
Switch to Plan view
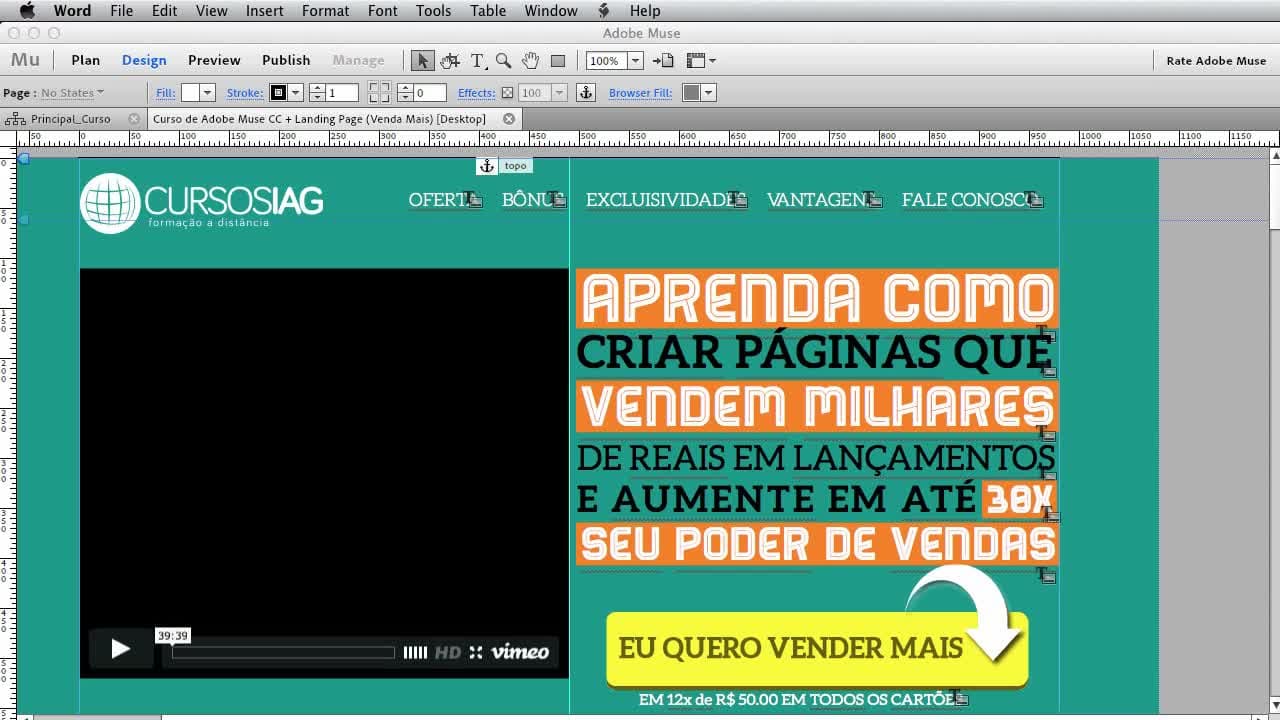click(86, 60)
